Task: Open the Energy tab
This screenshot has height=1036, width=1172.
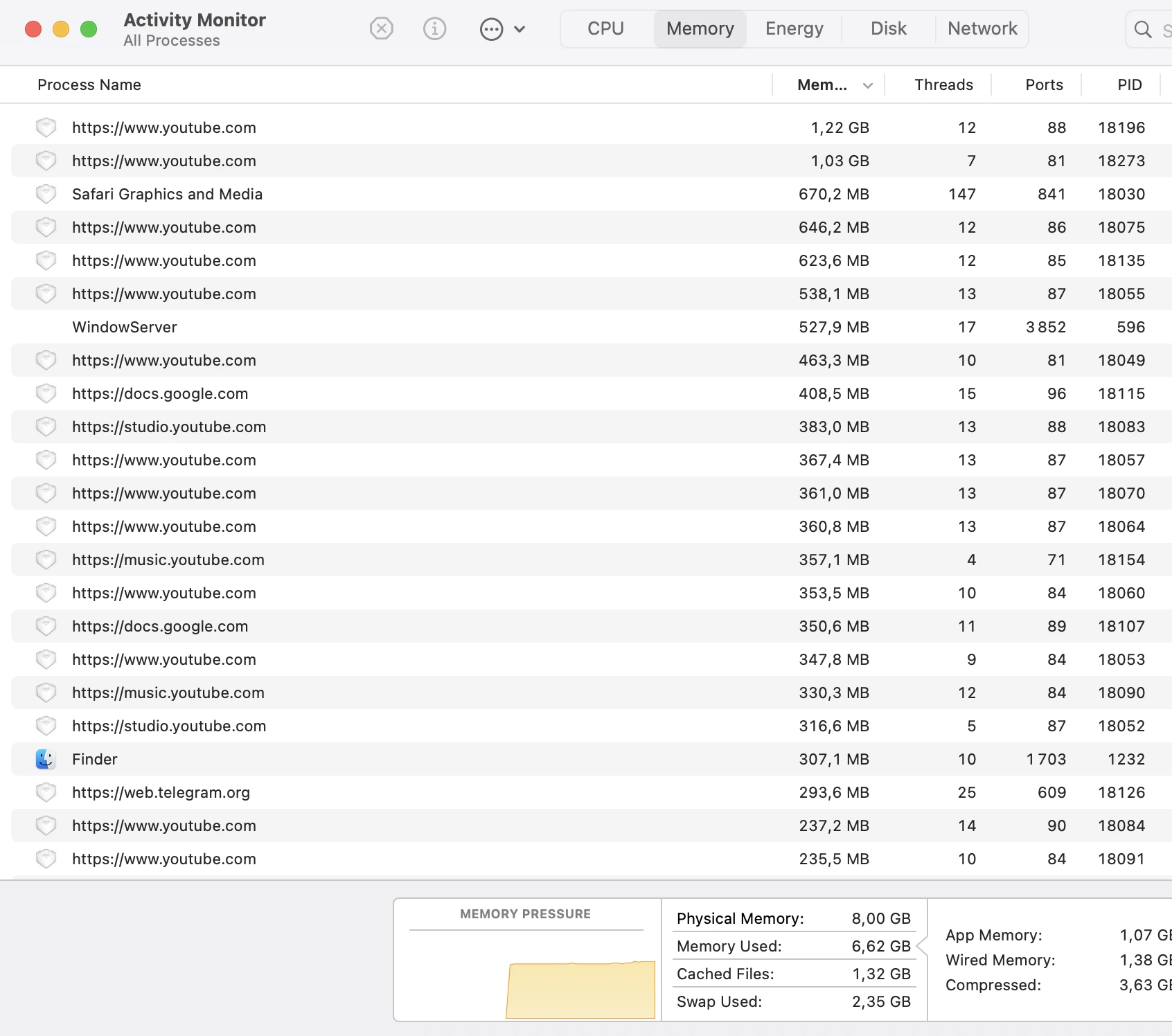Action: tap(794, 29)
